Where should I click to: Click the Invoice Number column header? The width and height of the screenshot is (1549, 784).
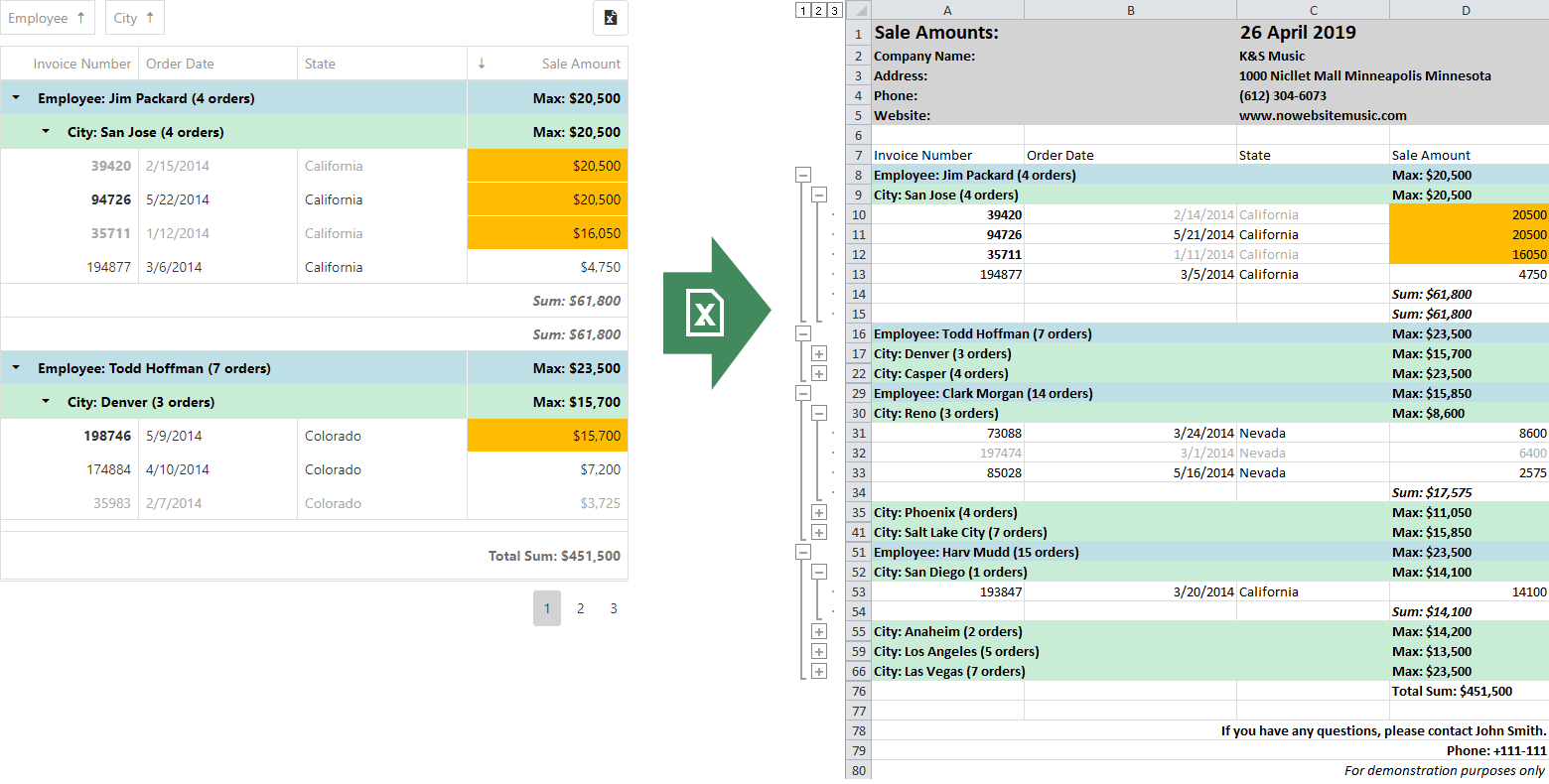coord(81,64)
